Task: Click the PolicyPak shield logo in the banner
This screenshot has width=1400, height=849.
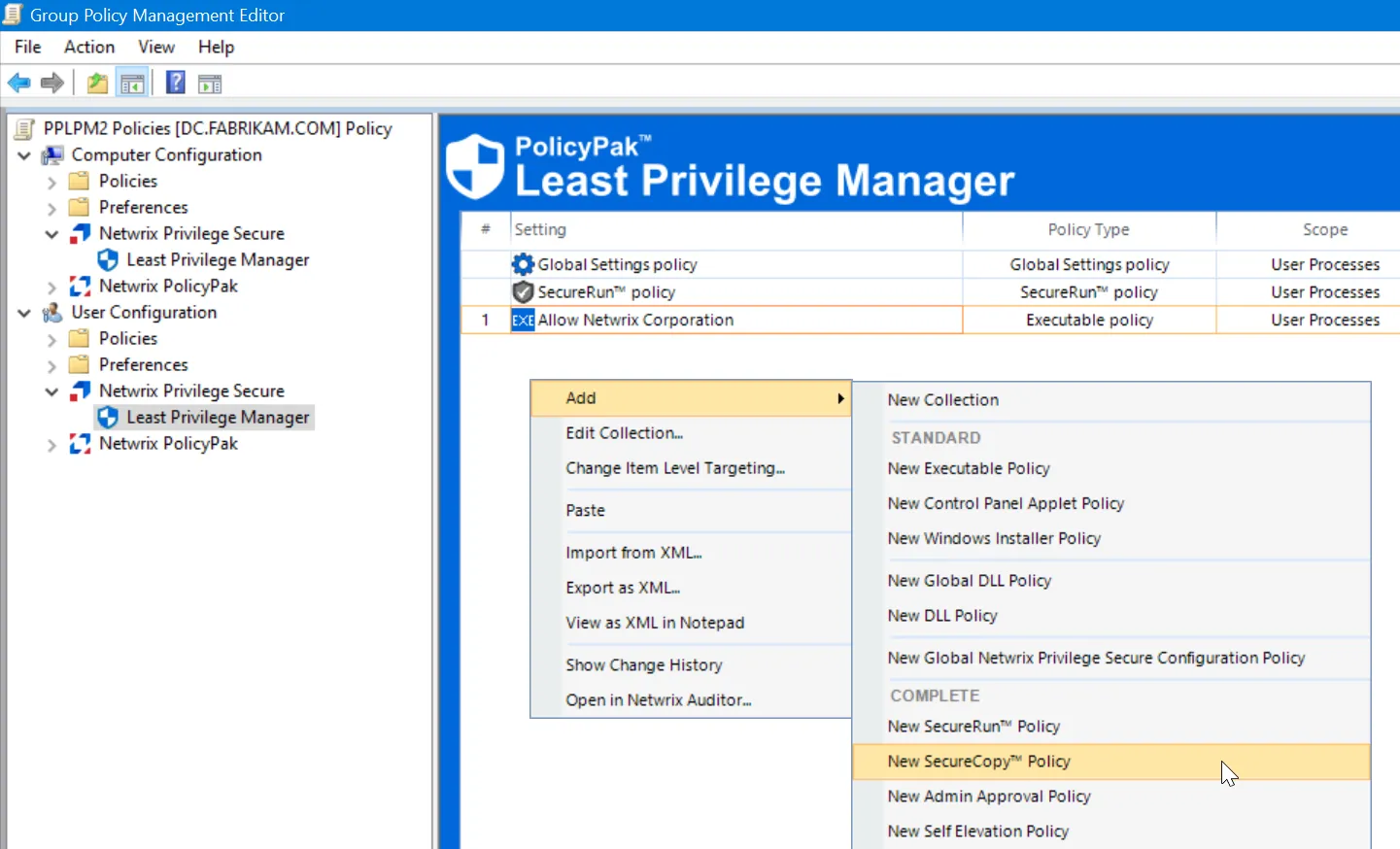Action: click(475, 163)
